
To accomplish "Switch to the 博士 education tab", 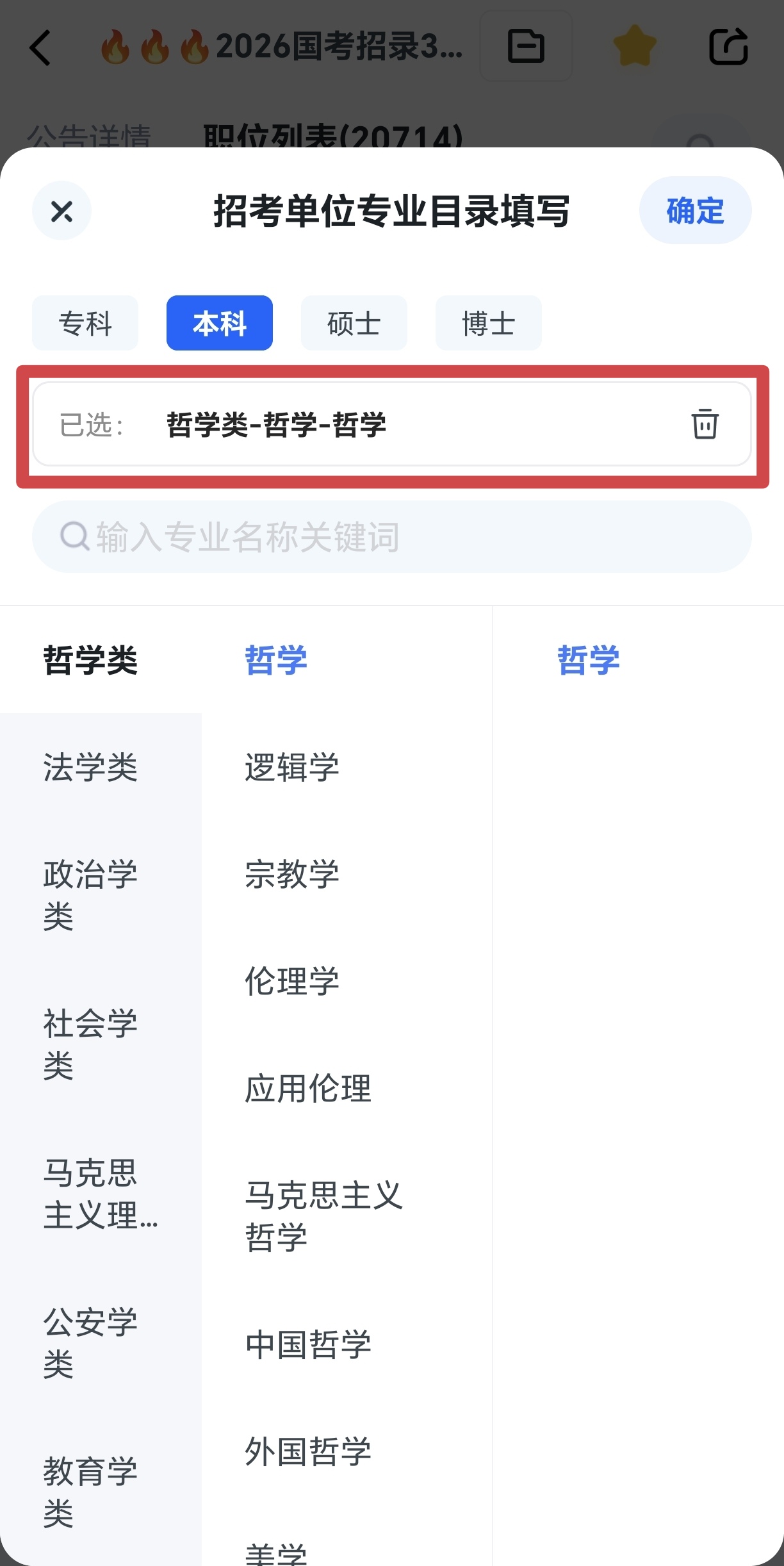I will [489, 323].
